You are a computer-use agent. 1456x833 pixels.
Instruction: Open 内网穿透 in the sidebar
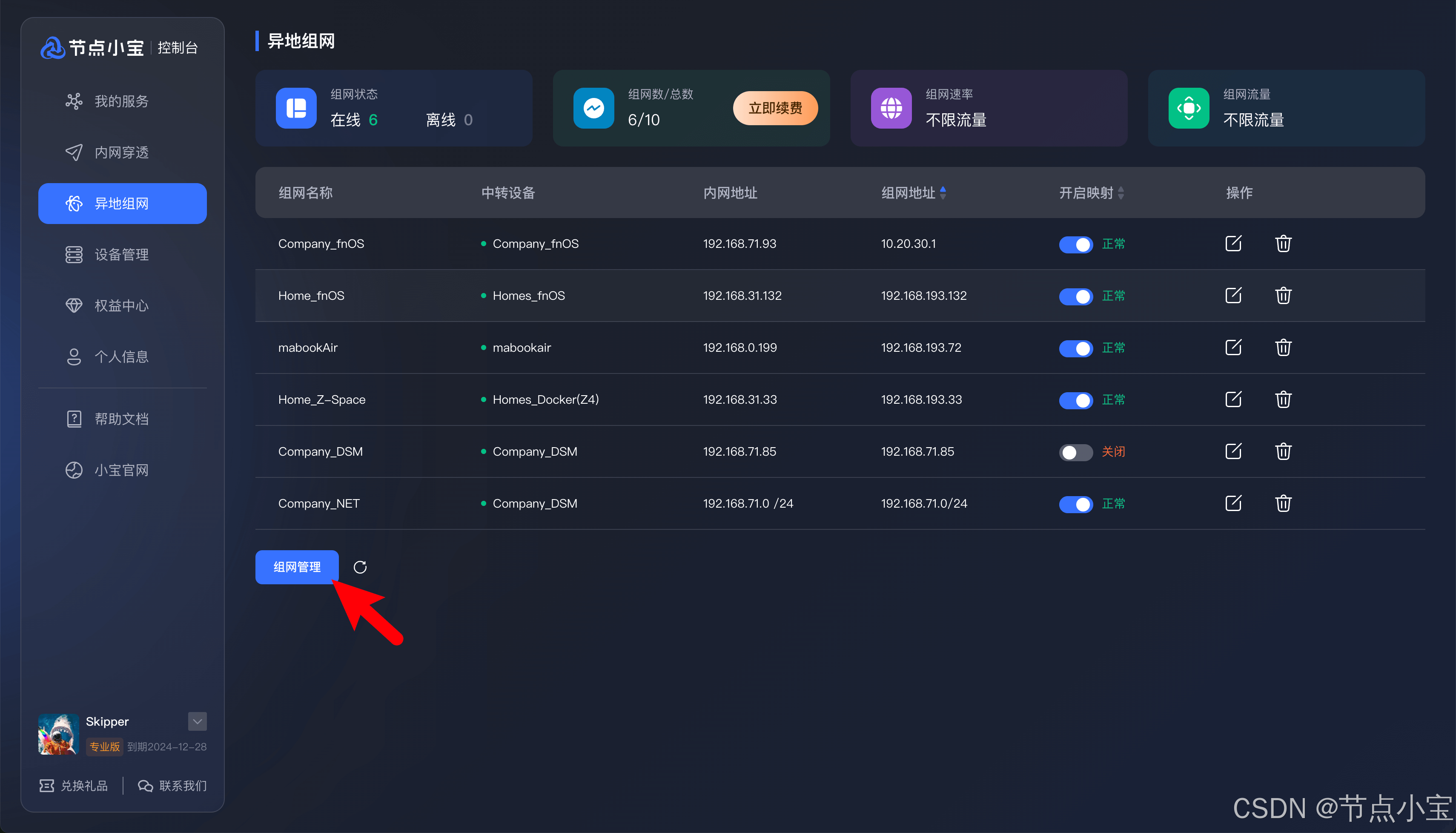pos(121,152)
